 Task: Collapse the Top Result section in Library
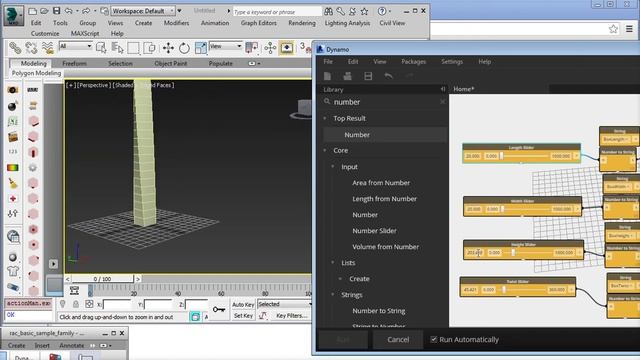pyautogui.click(x=325, y=118)
